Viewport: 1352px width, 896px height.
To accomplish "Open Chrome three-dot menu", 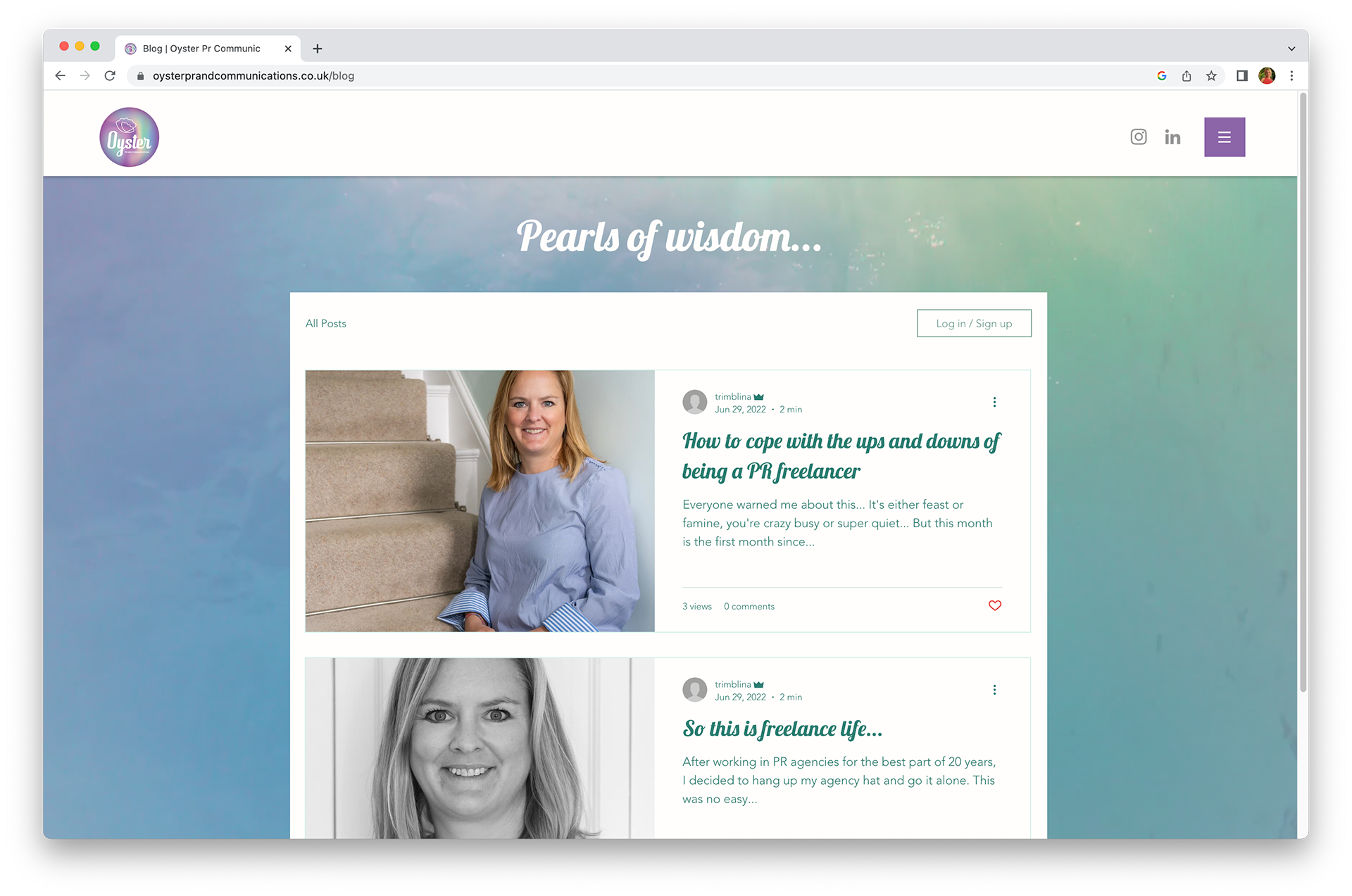I will 1291,76.
